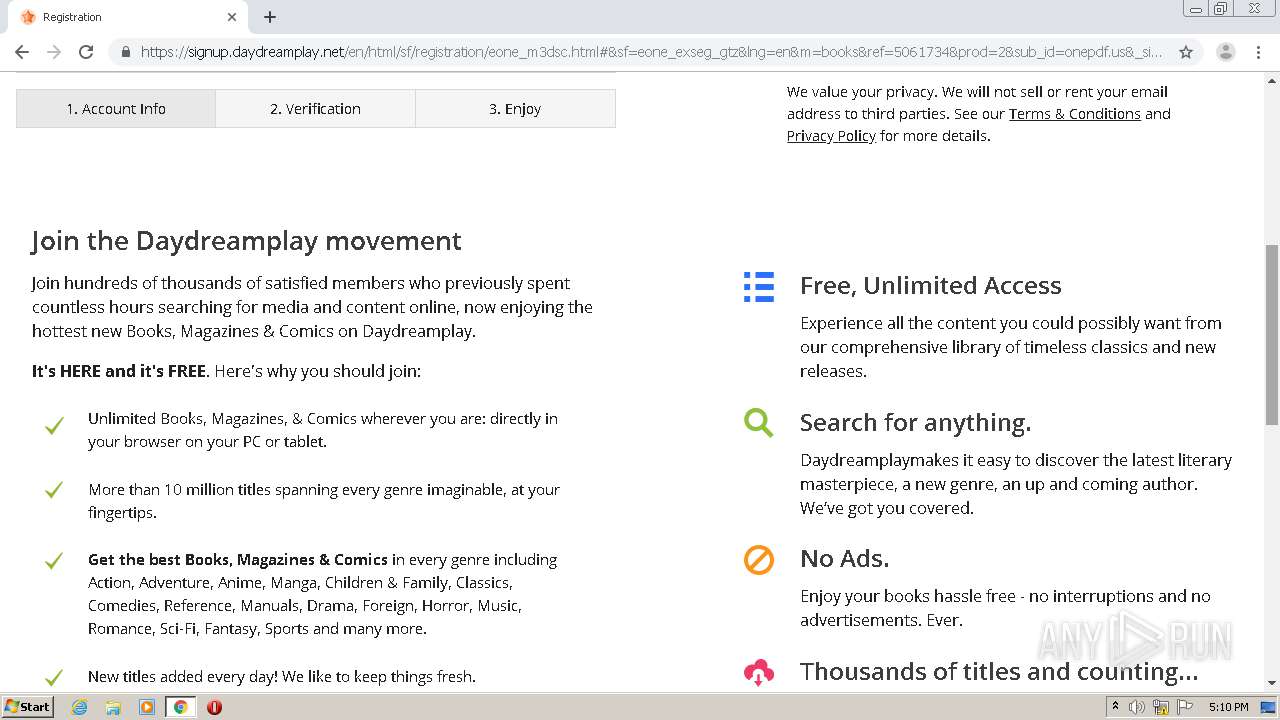Viewport: 1280px width, 720px height.
Task: Click the address bar URL
Action: pos(650,52)
